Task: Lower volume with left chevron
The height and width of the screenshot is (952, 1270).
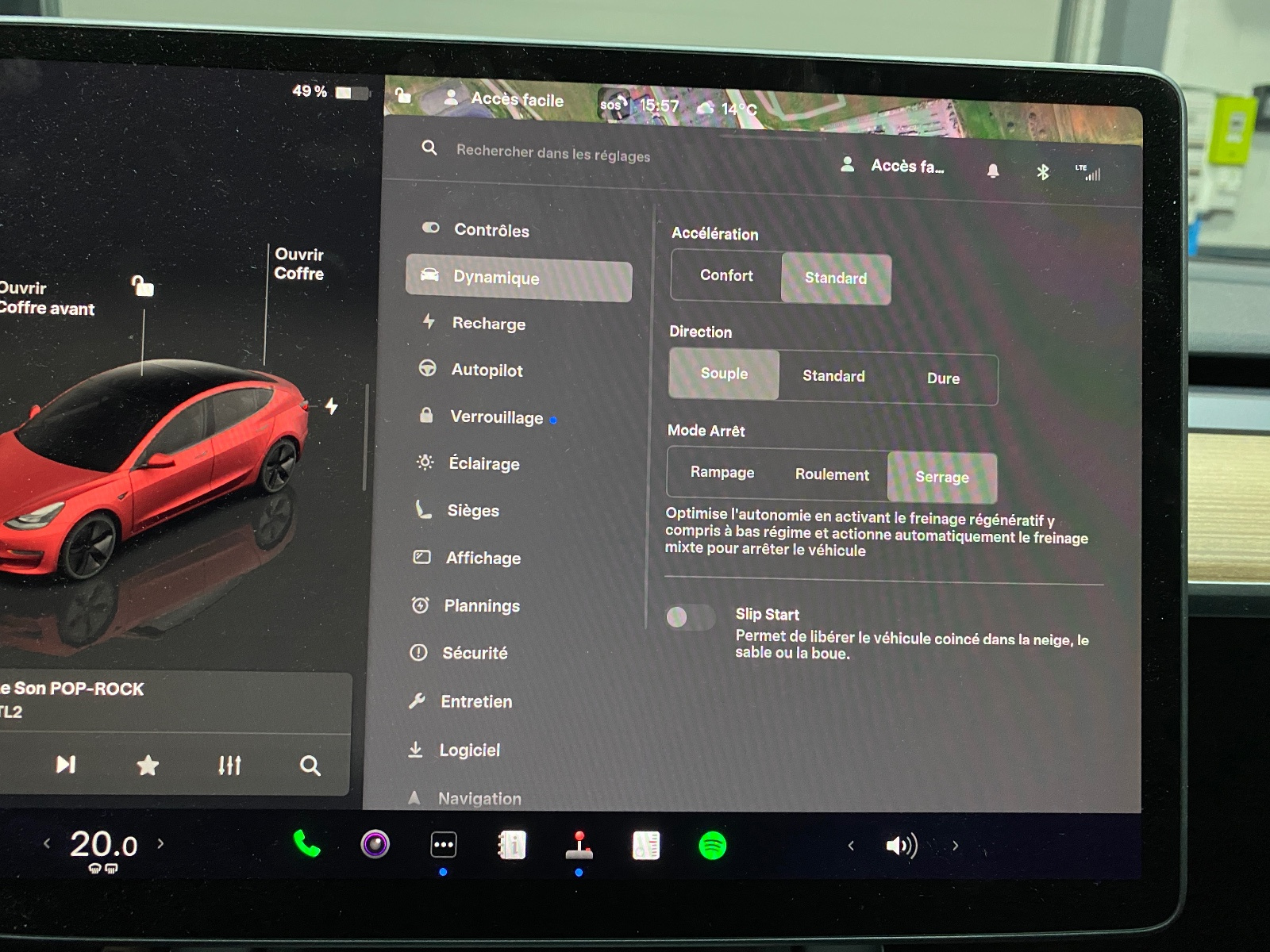Action: pyautogui.click(x=851, y=846)
